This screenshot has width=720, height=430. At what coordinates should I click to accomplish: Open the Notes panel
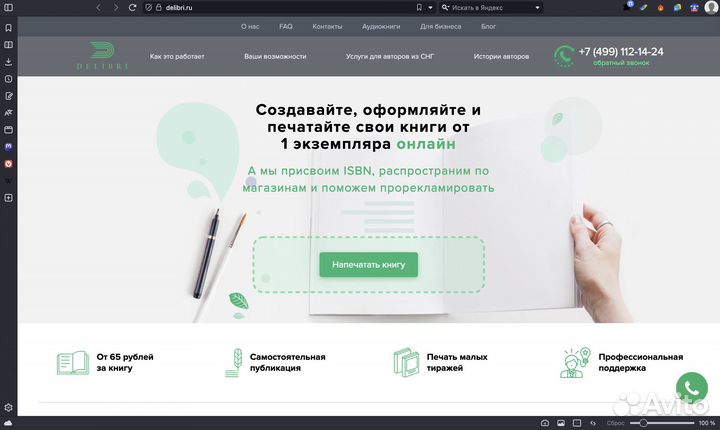8,96
